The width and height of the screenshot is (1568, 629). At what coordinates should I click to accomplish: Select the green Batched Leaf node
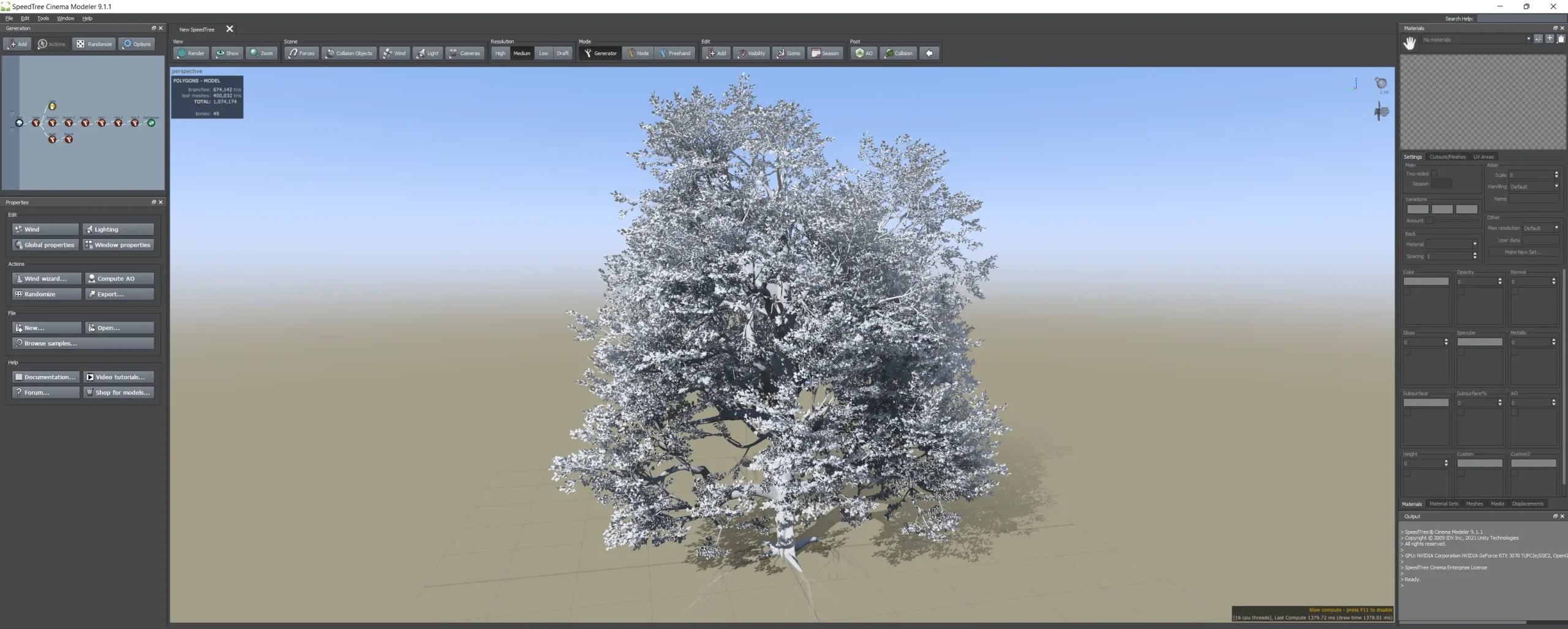151,123
